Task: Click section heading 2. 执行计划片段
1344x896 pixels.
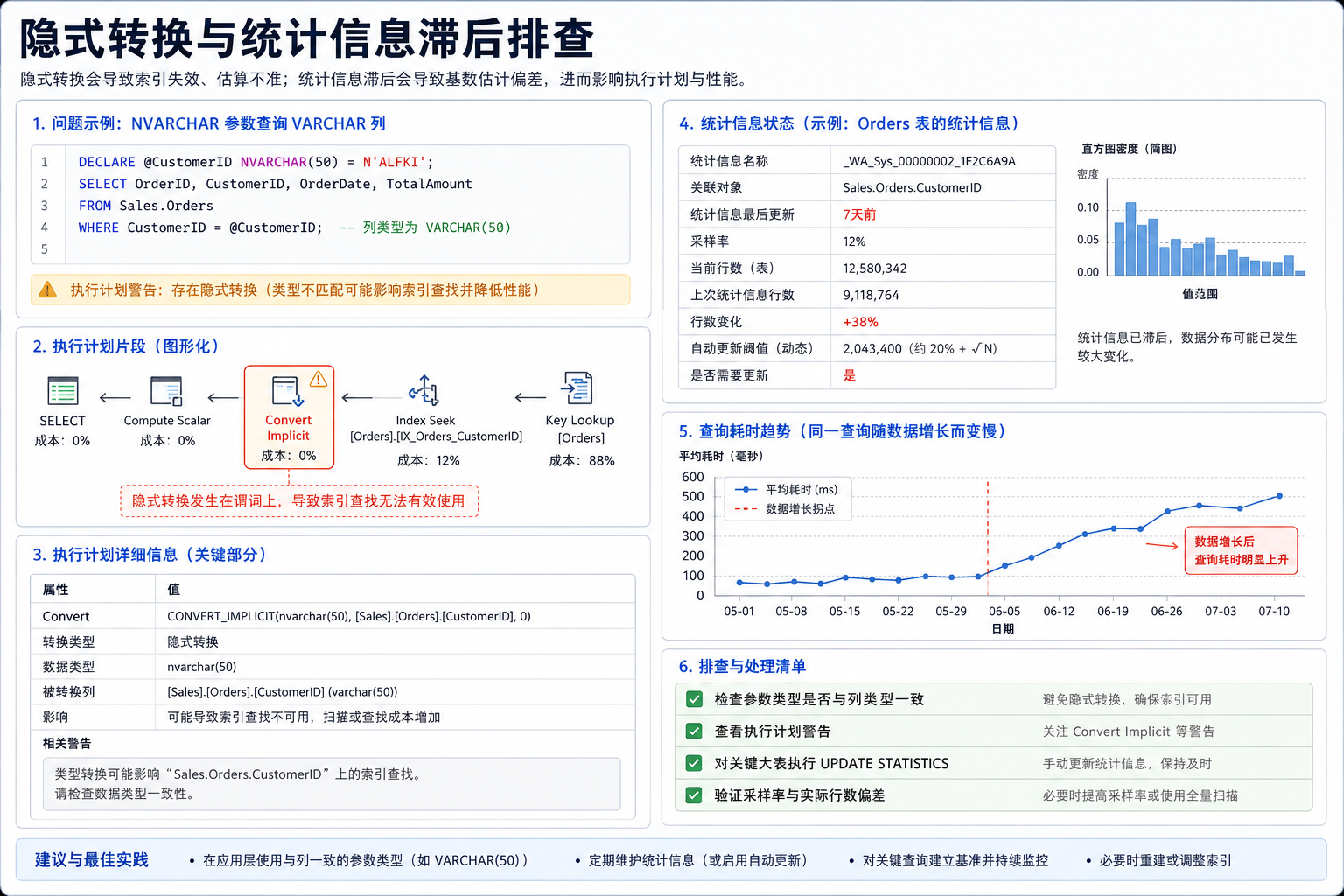Action: (126, 346)
